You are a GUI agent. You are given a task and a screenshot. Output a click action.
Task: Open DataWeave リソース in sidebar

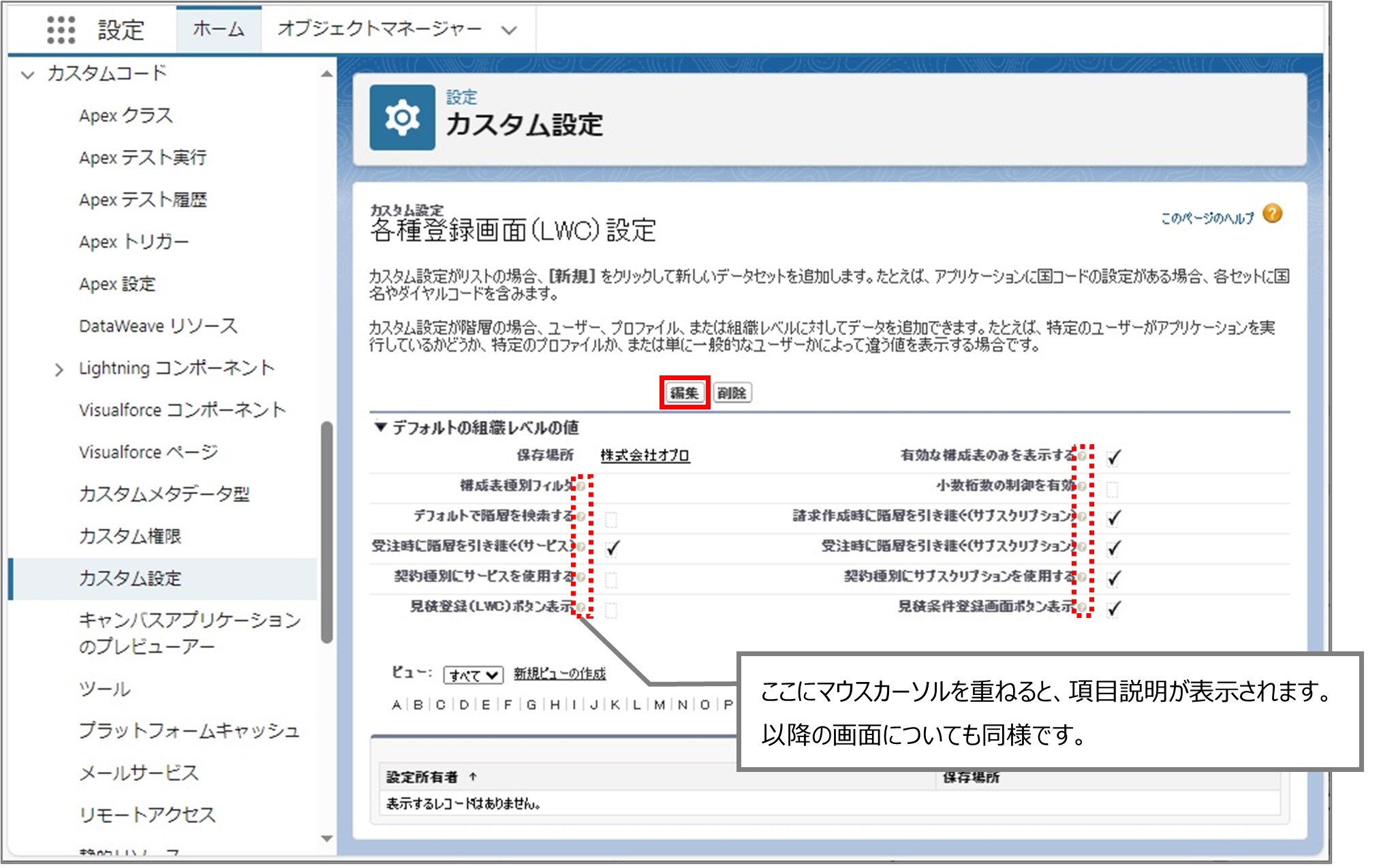[x=158, y=326]
